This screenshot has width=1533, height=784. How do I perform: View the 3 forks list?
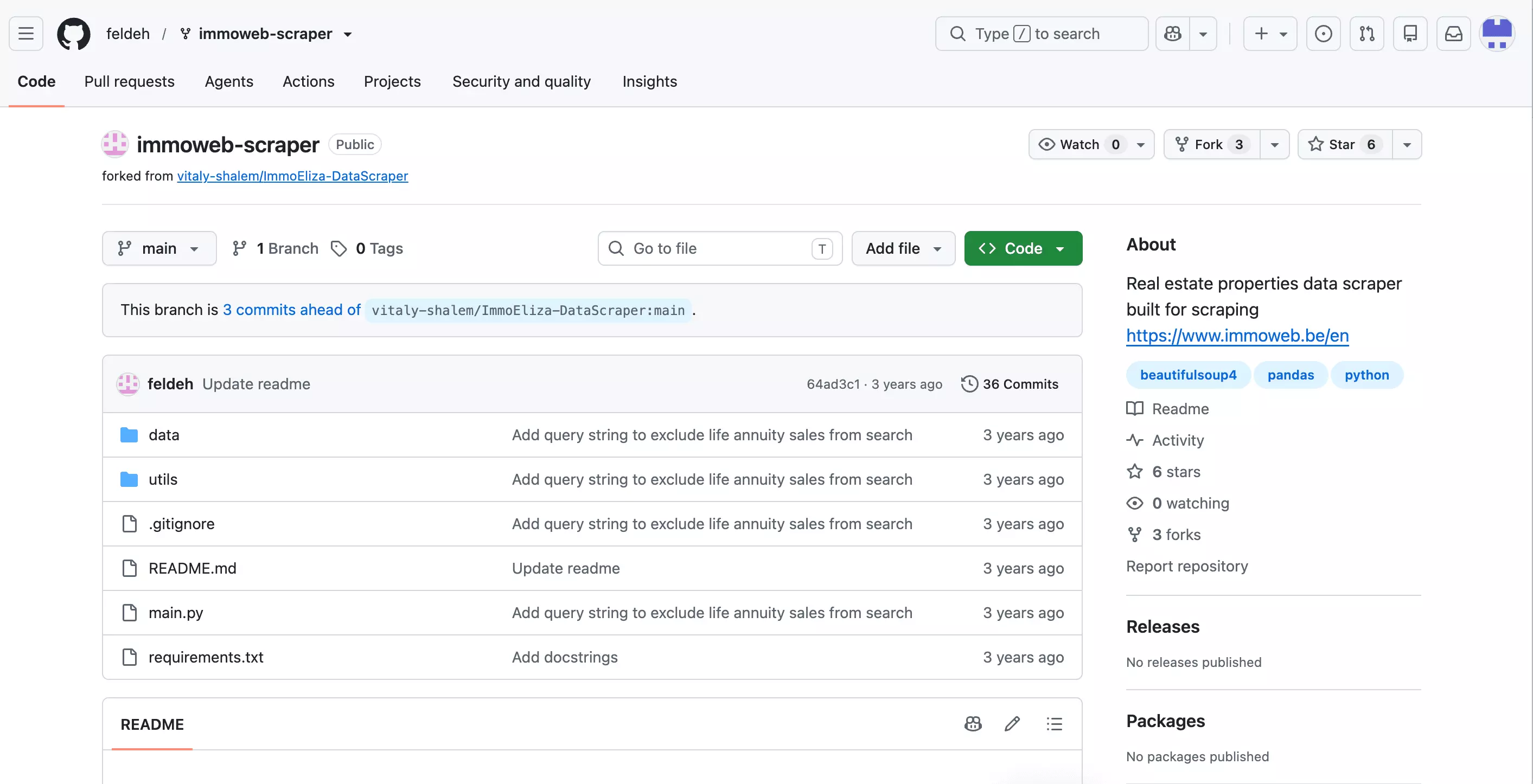point(1164,535)
